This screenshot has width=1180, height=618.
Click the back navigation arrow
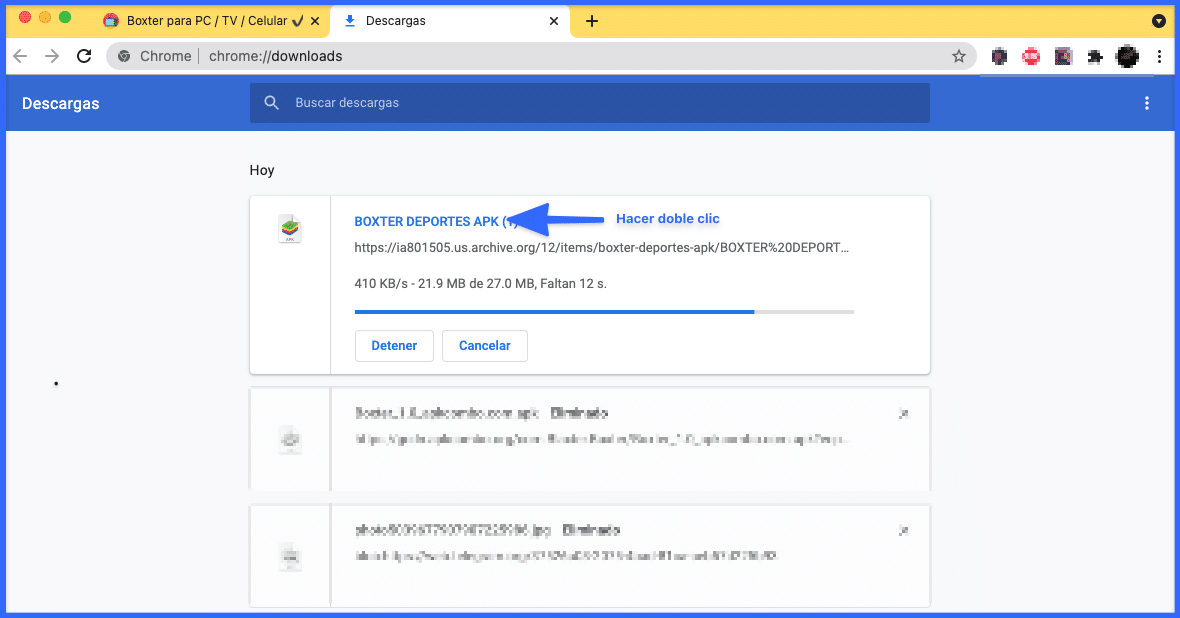click(x=20, y=56)
